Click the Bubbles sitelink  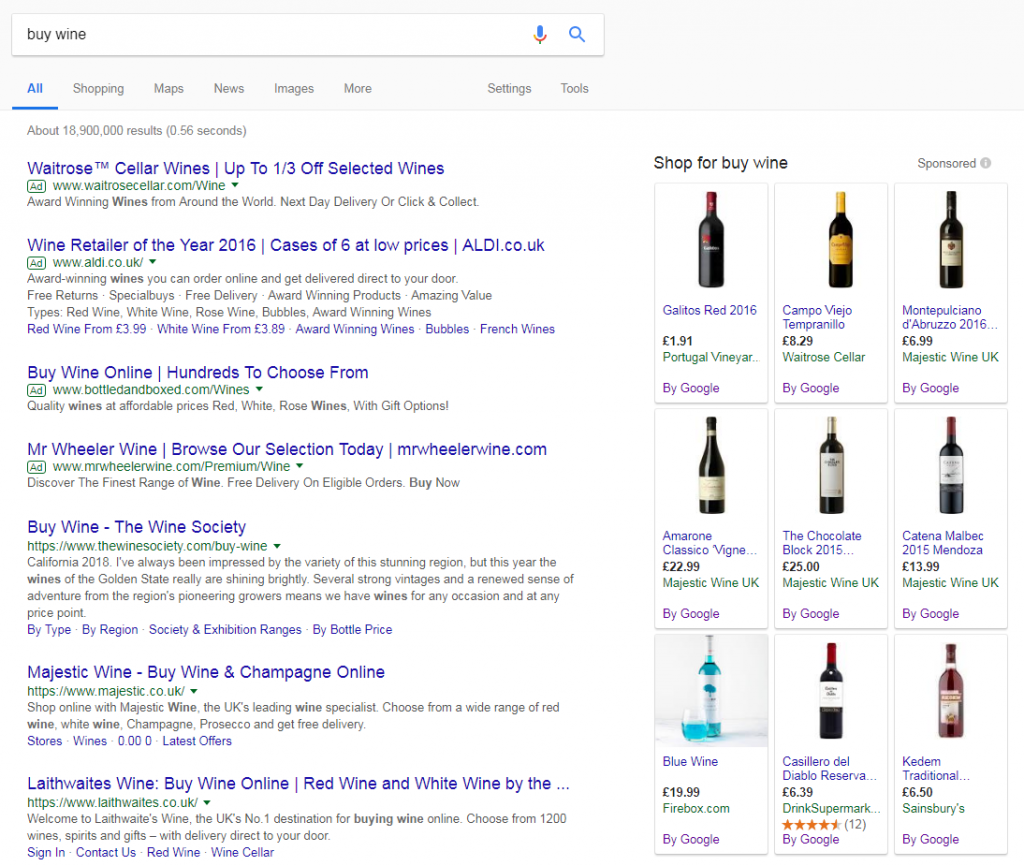(447, 329)
